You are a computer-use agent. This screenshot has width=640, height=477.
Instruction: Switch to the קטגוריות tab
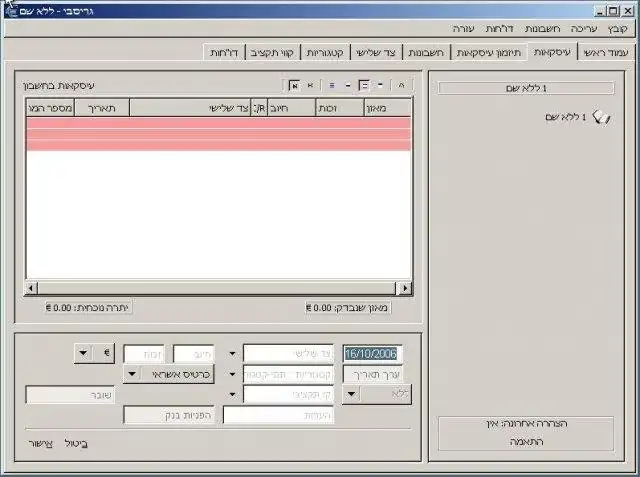click(325, 53)
